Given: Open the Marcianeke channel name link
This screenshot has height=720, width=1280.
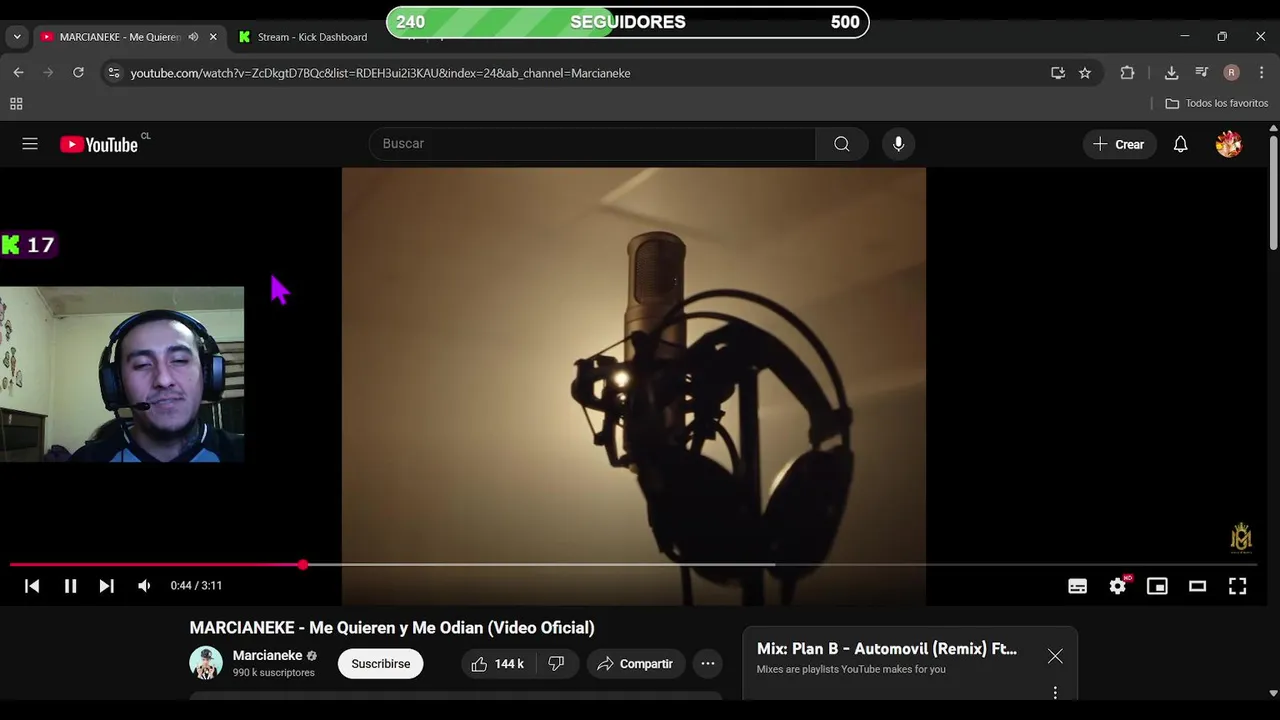Looking at the screenshot, I should [x=267, y=656].
